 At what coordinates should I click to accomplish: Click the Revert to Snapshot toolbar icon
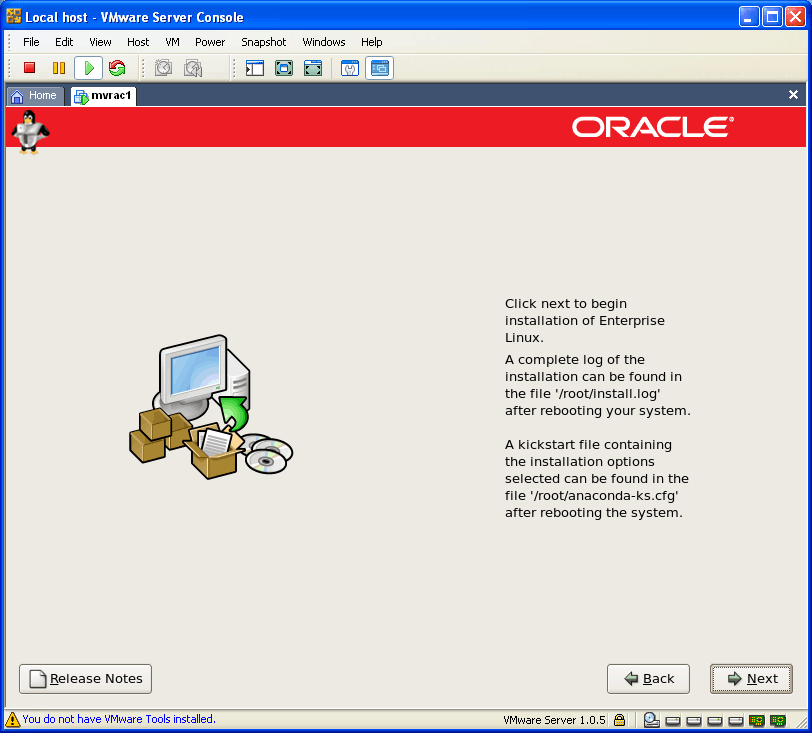[193, 68]
